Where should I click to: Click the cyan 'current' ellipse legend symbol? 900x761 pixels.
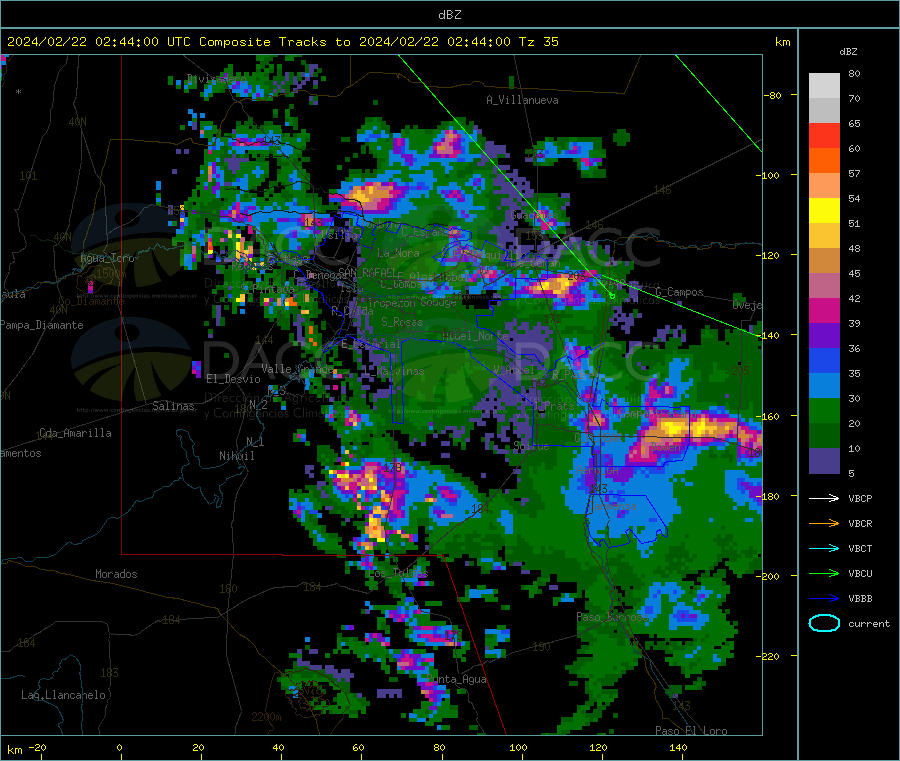824,623
